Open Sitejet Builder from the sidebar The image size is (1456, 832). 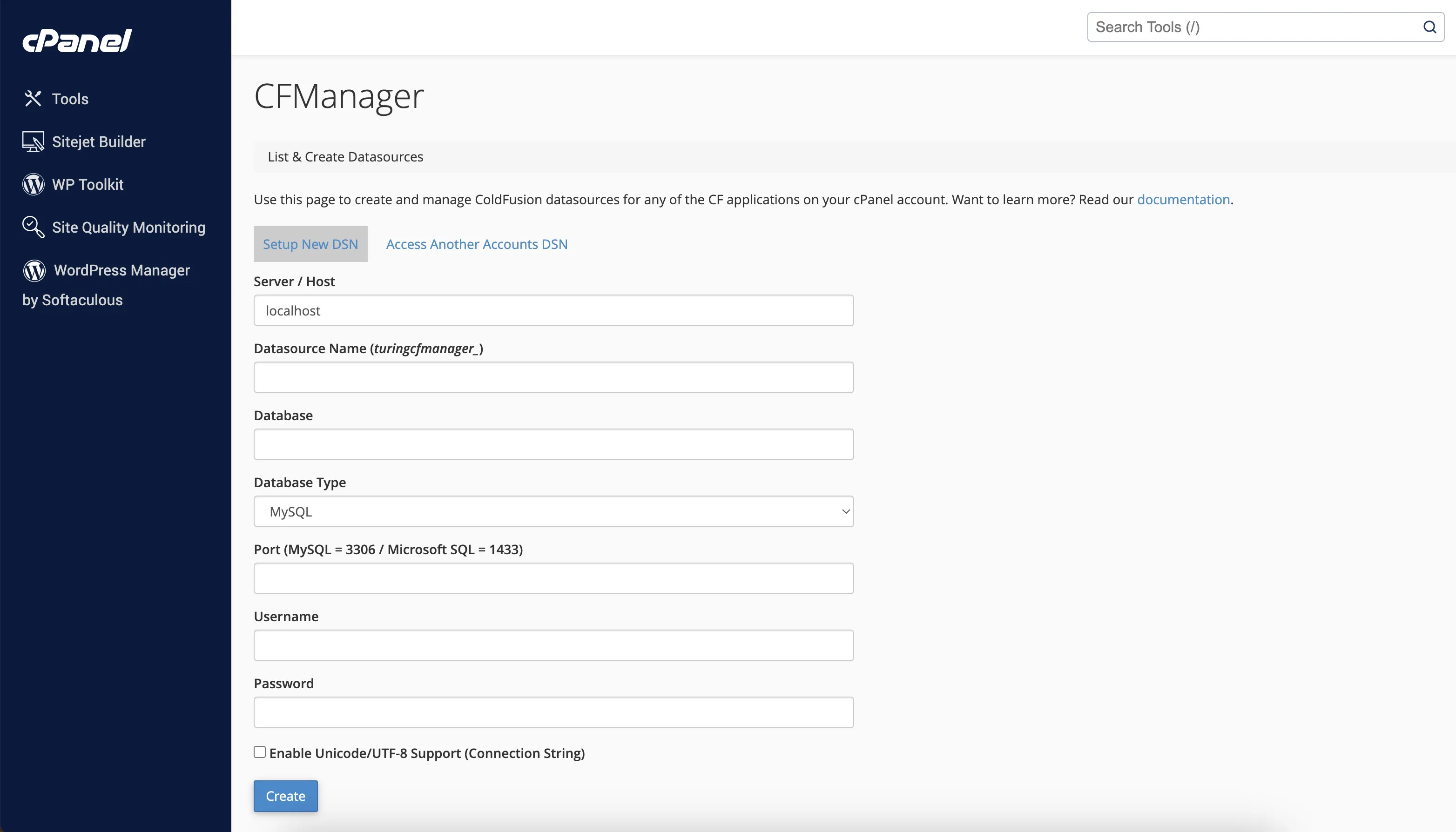[99, 141]
